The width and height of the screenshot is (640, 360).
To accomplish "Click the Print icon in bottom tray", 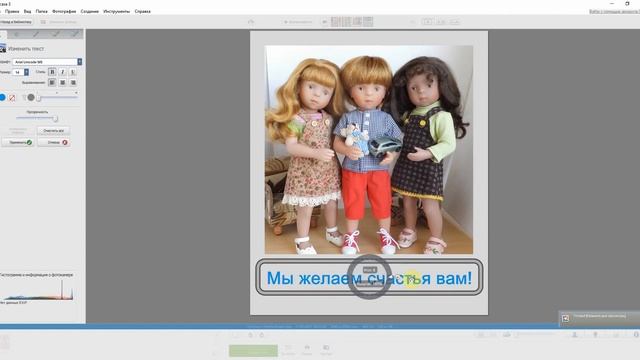I will coord(307,349).
